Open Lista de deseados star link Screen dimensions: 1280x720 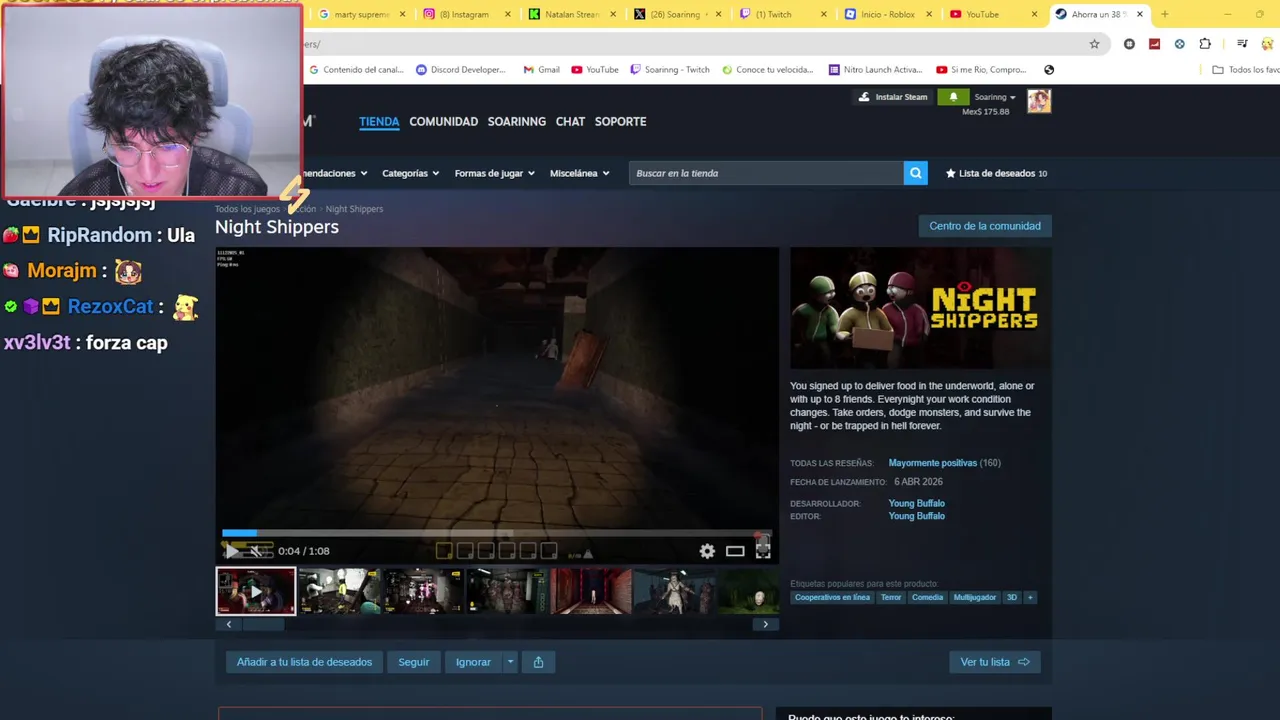tap(996, 173)
